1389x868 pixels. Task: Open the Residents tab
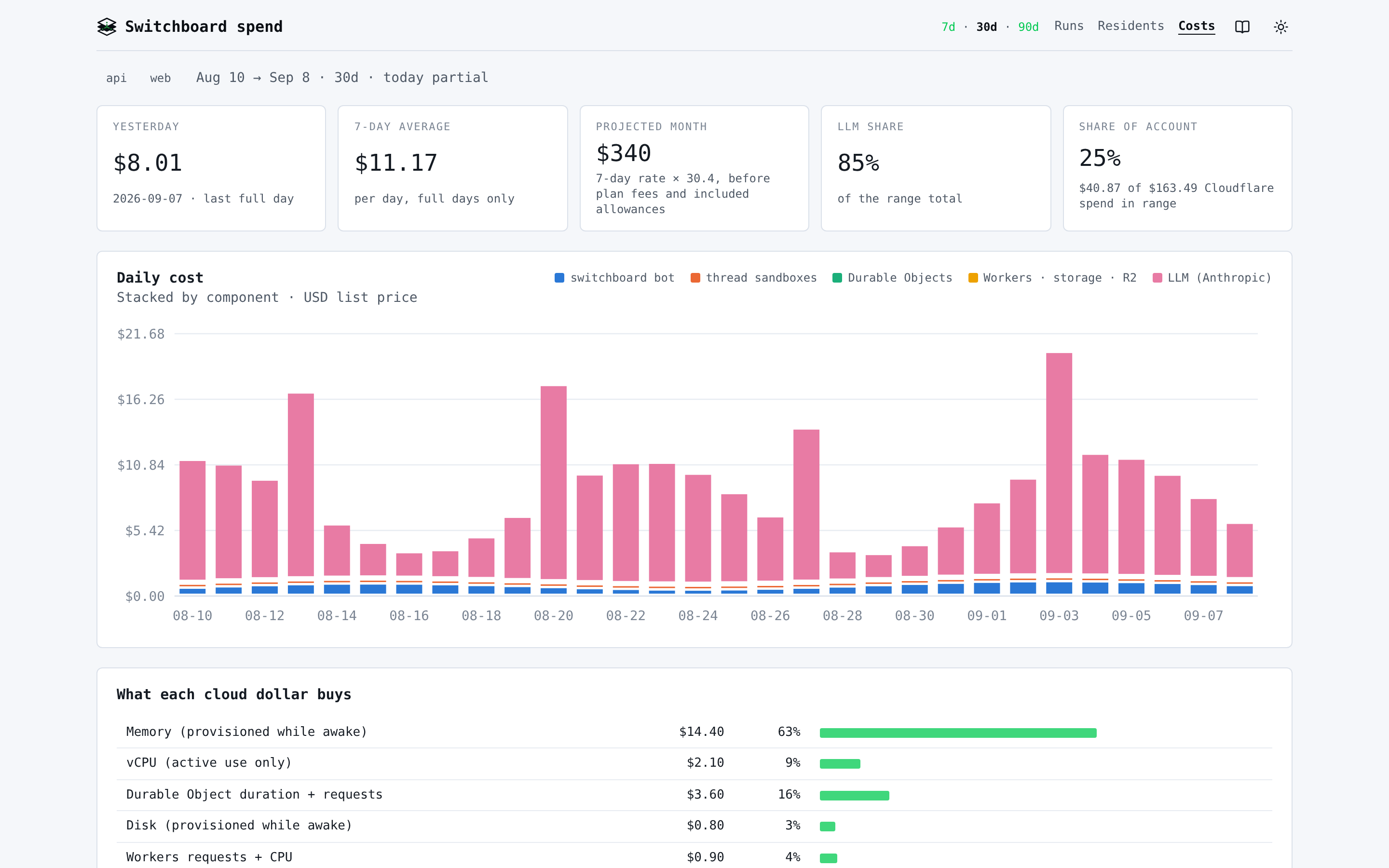coord(1130,26)
